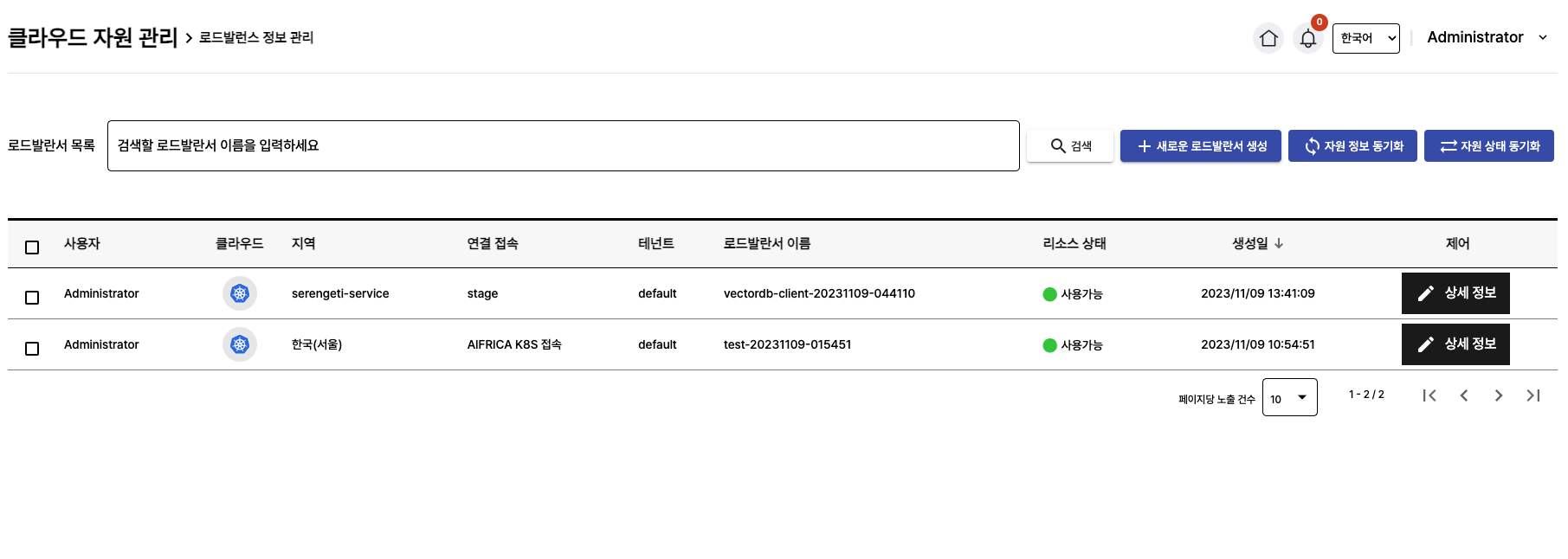Toggle the select-all checkbox in table header
Image resolution: width=1568 pixels, height=559 pixels.
tap(32, 247)
